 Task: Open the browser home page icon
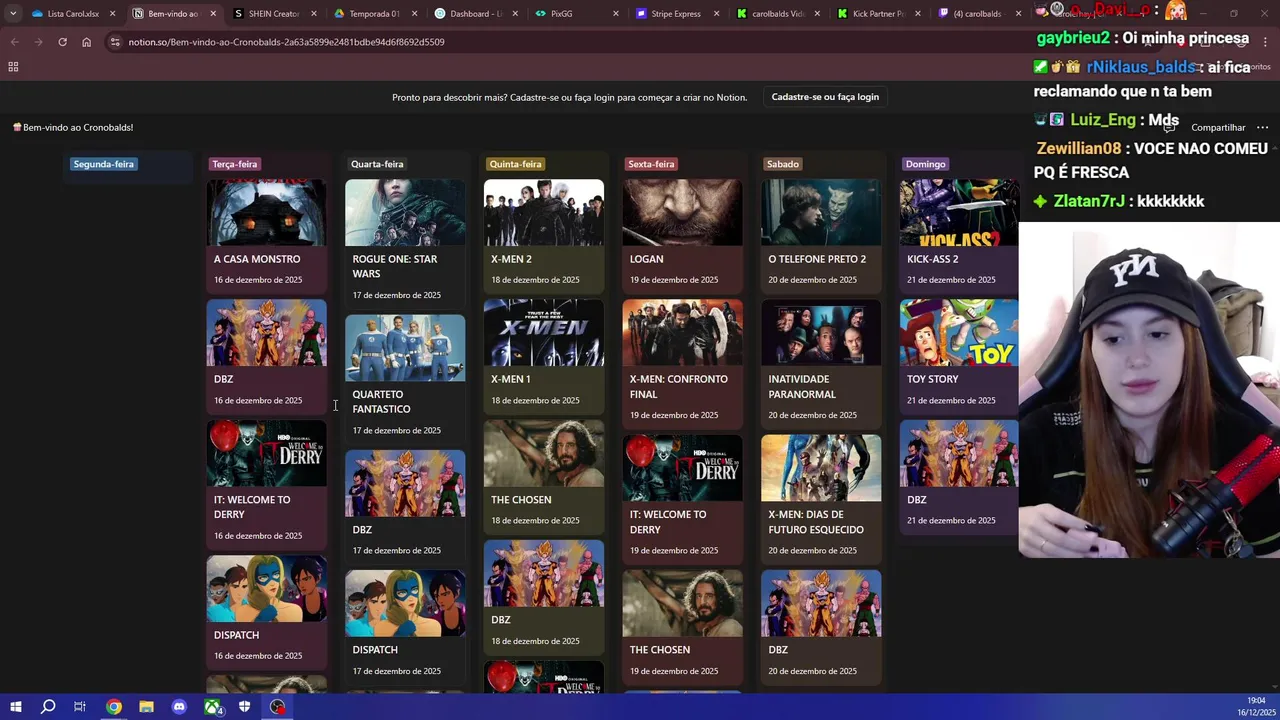tap(86, 42)
